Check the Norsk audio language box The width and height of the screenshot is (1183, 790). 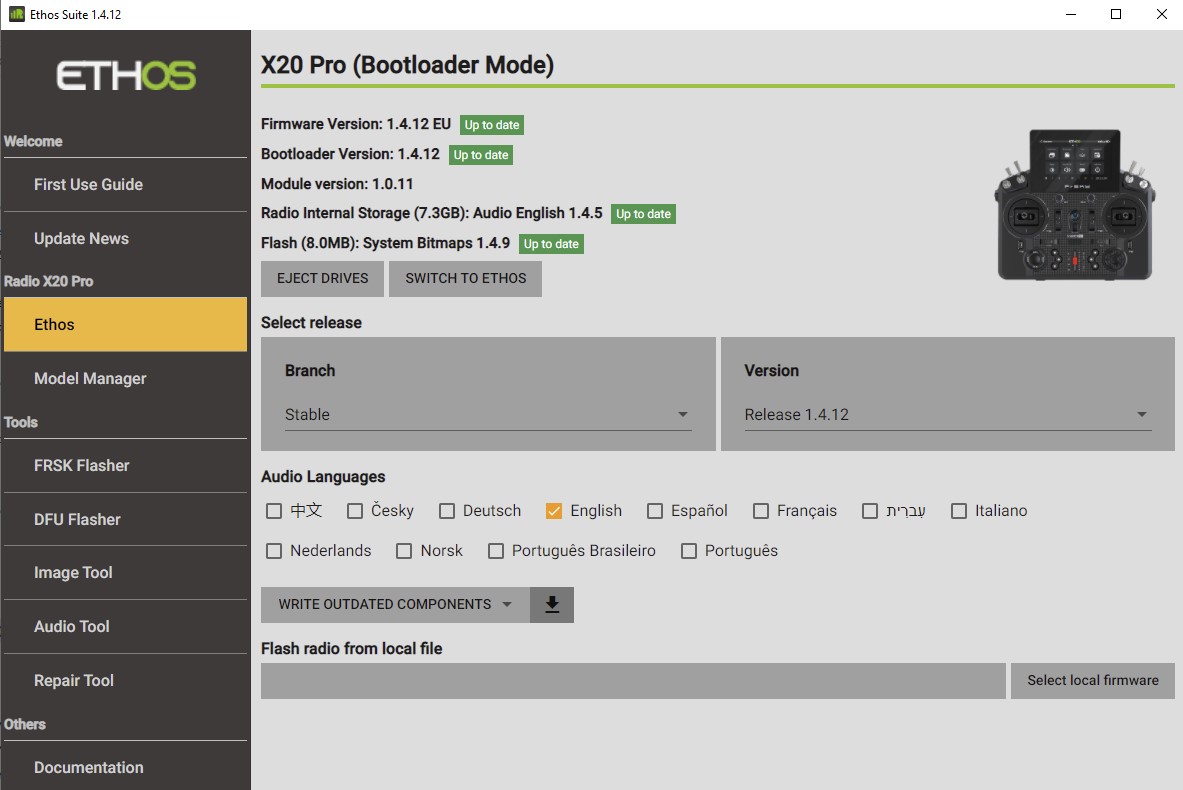[404, 550]
